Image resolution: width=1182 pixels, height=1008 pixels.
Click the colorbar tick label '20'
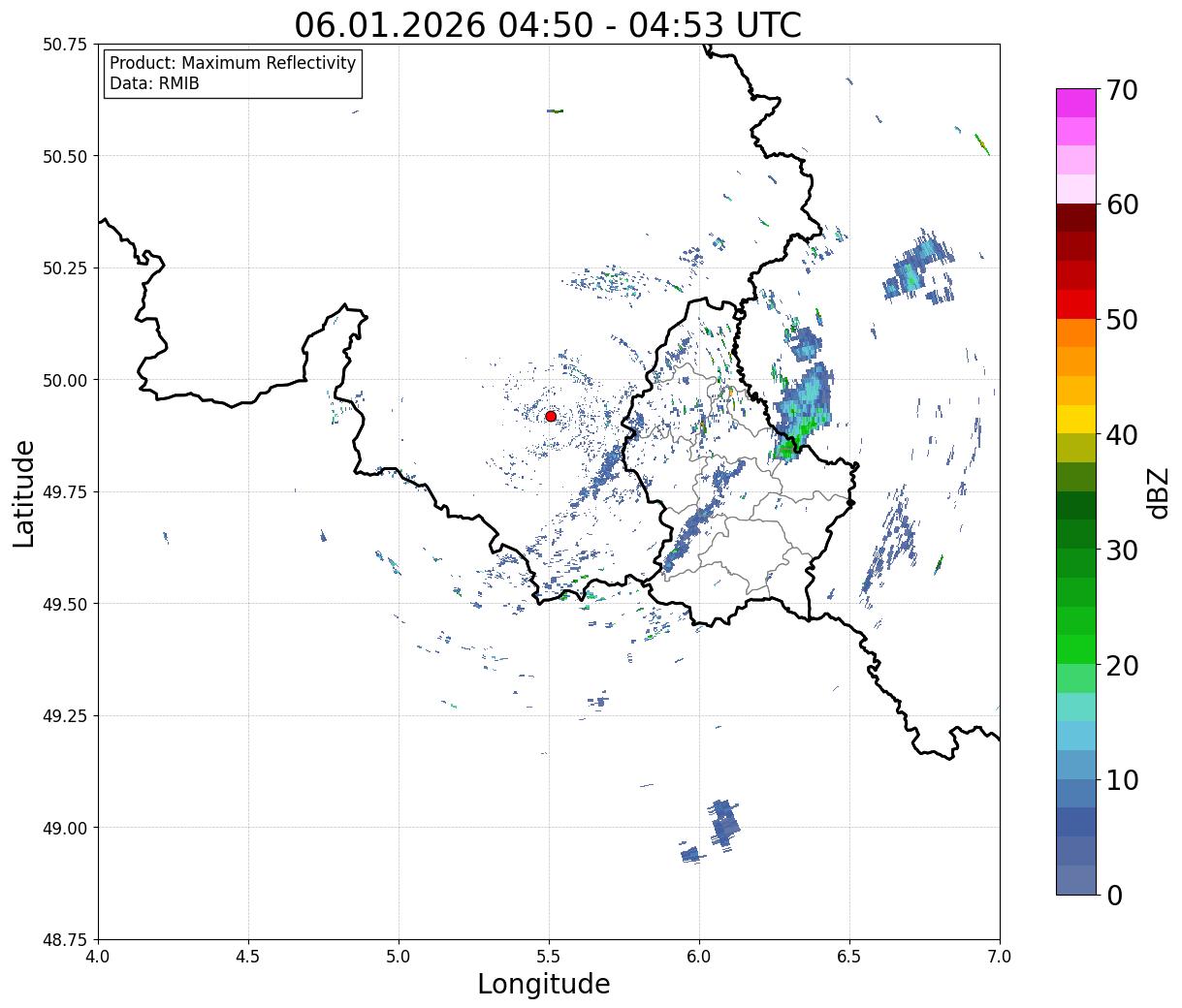(1122, 666)
